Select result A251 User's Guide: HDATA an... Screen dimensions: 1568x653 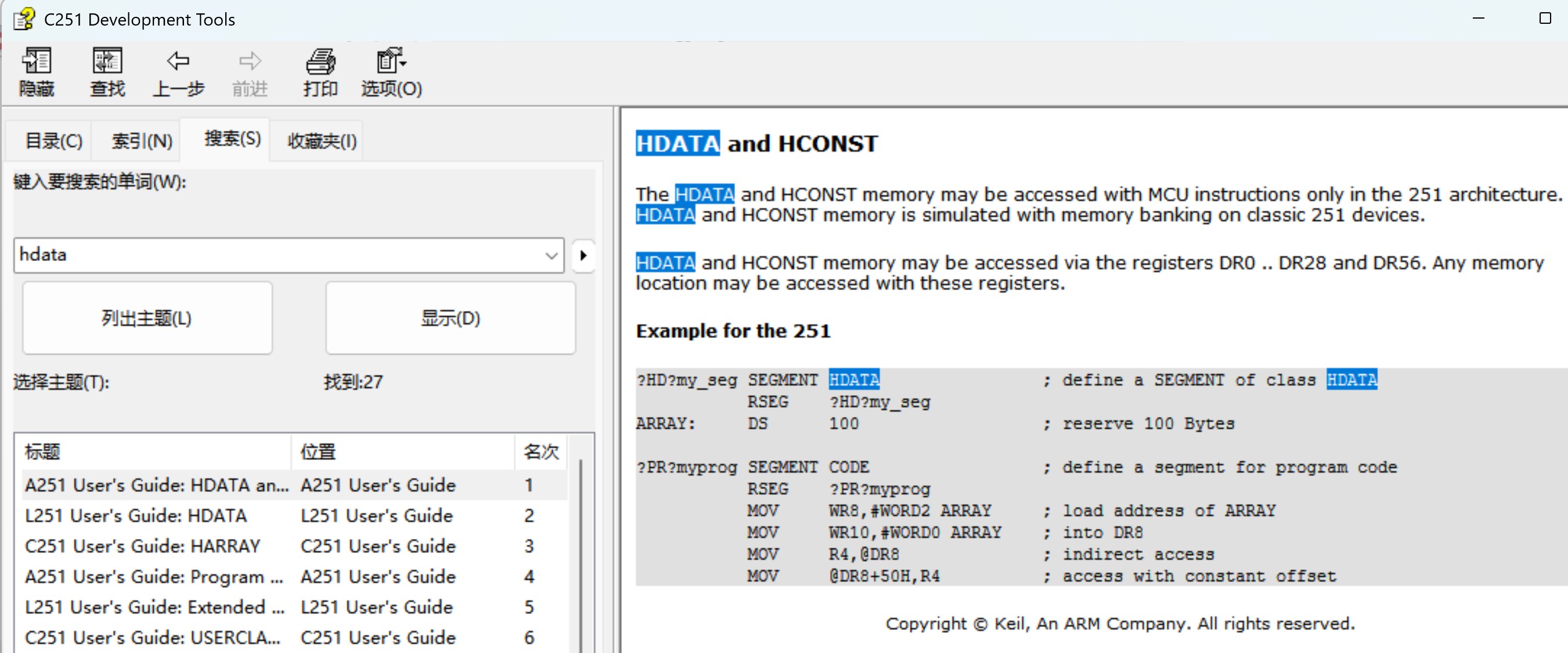pos(294,485)
